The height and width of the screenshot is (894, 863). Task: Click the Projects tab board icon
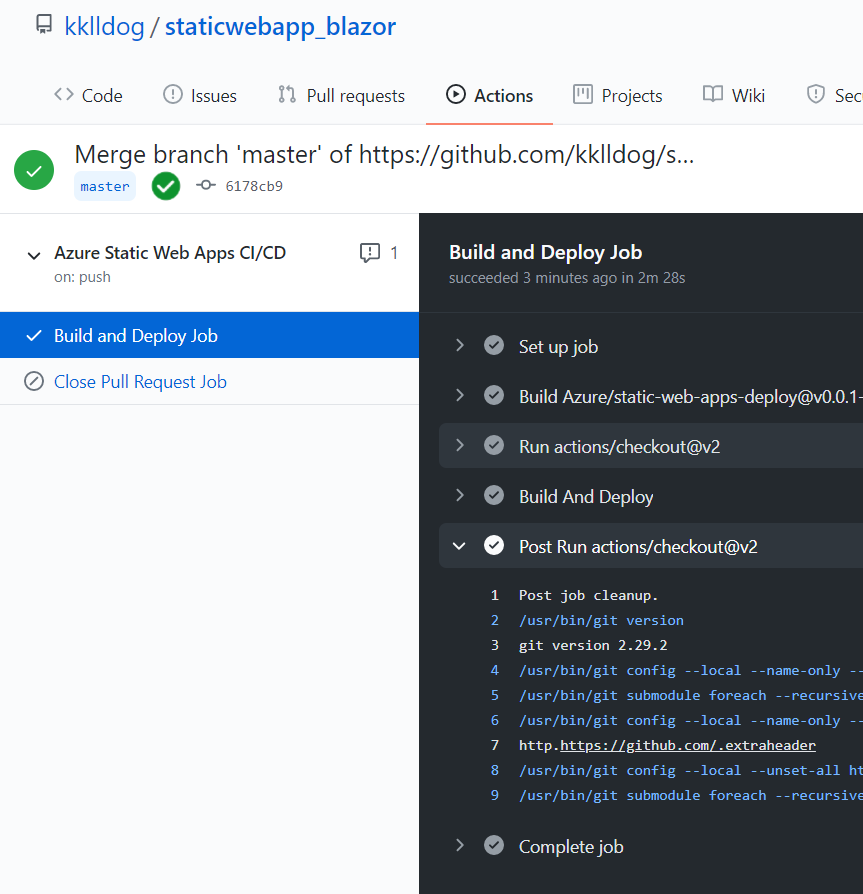(x=583, y=94)
